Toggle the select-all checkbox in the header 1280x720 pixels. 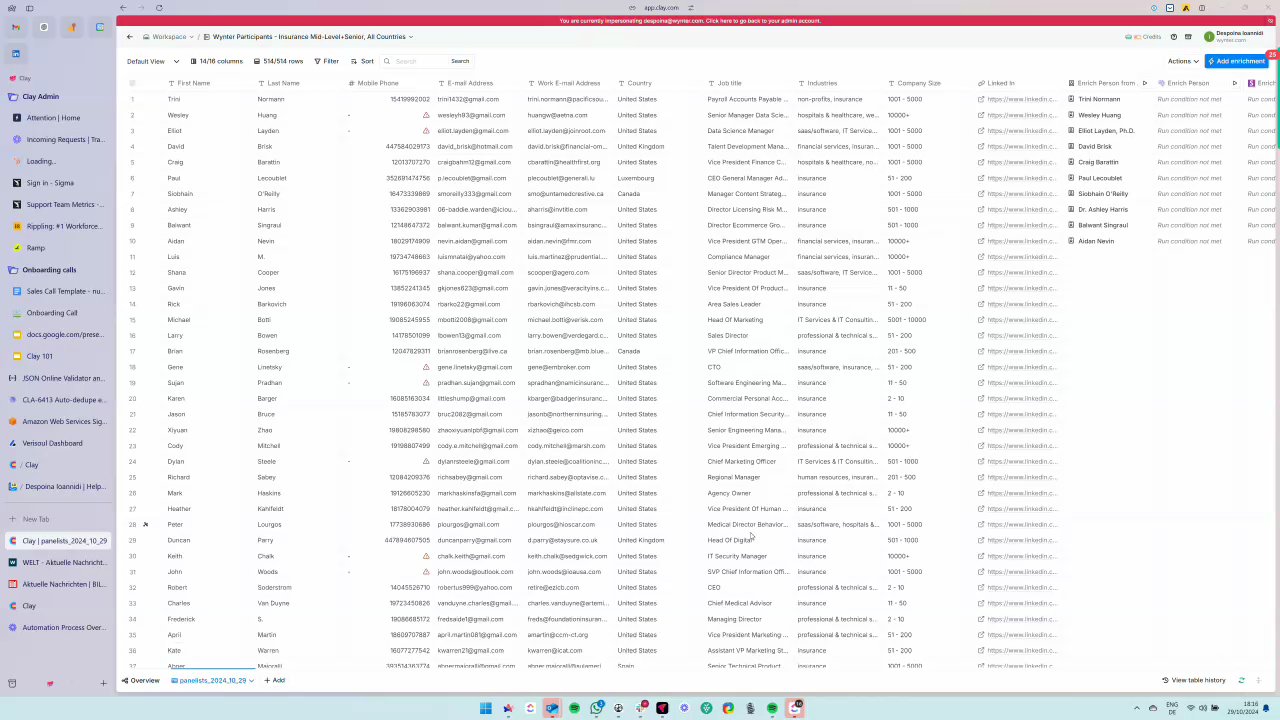[132, 83]
